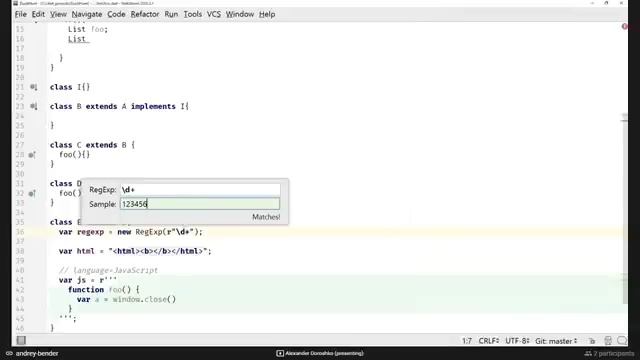
Task: Click the override gutter icon on line 32
Action: (x=32, y=193)
